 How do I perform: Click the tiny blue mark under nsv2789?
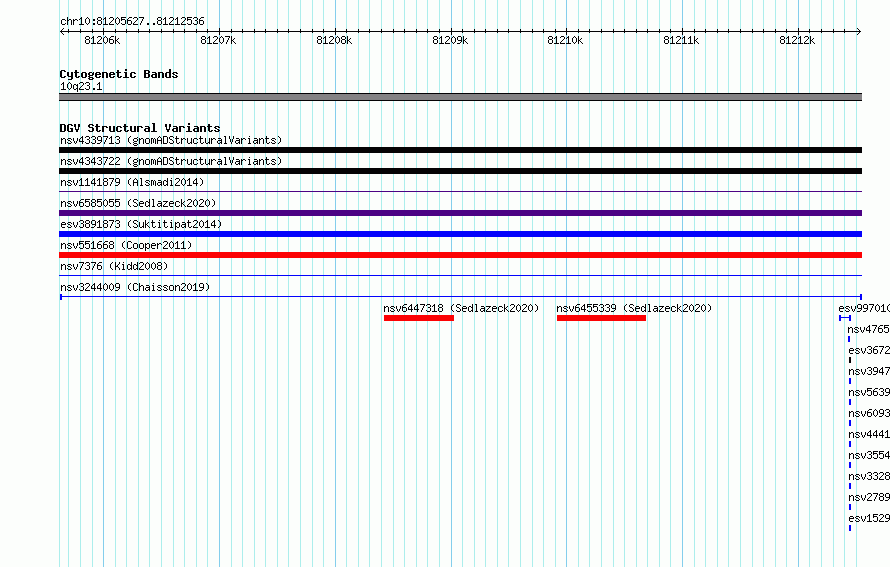(x=850, y=507)
